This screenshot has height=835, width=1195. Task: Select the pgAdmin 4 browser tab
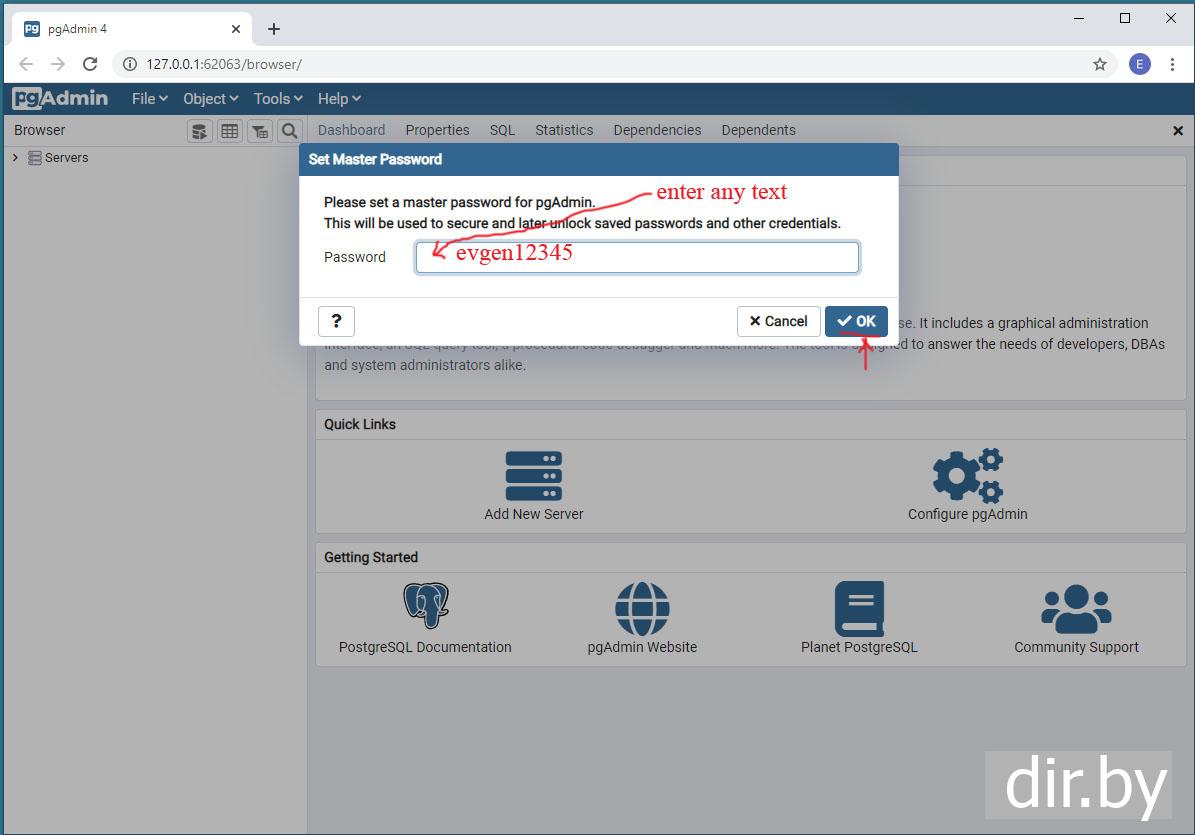click(131, 29)
